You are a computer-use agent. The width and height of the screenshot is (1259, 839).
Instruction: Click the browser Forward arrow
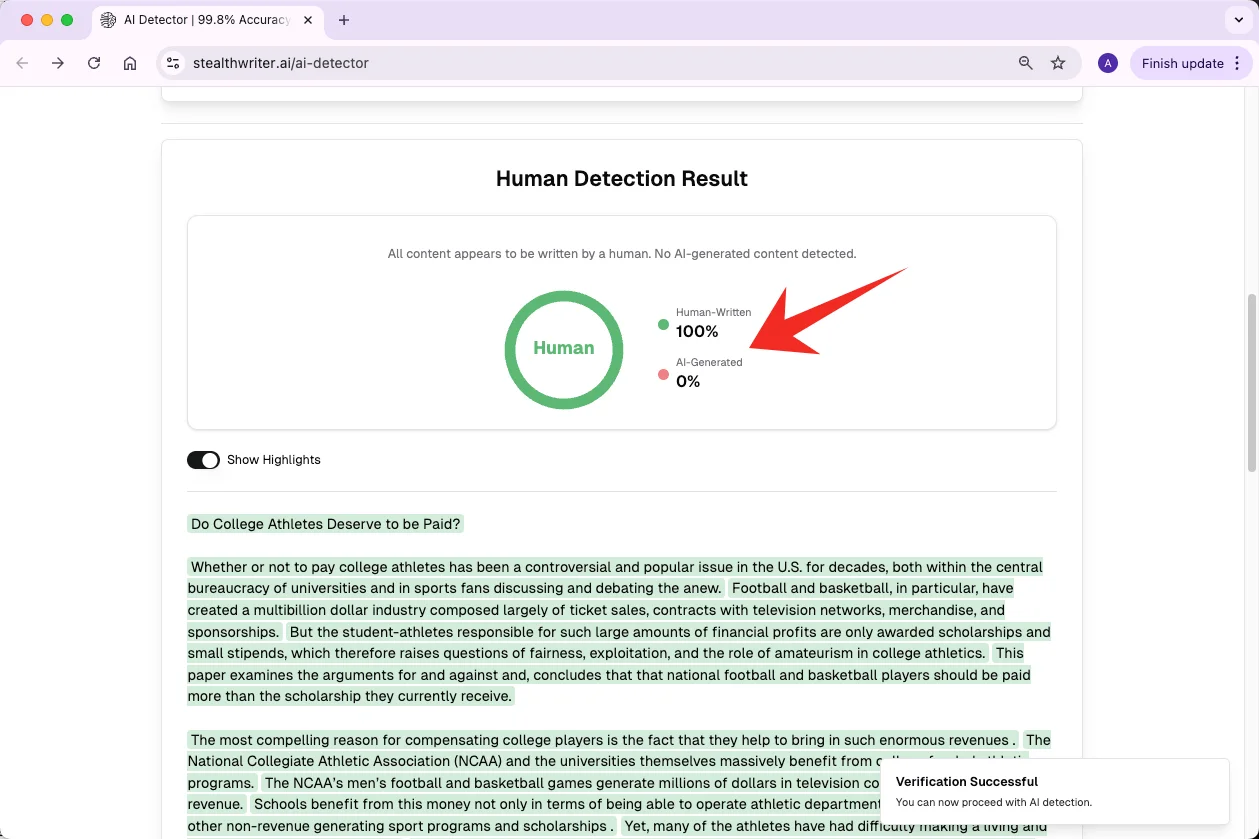pos(58,63)
